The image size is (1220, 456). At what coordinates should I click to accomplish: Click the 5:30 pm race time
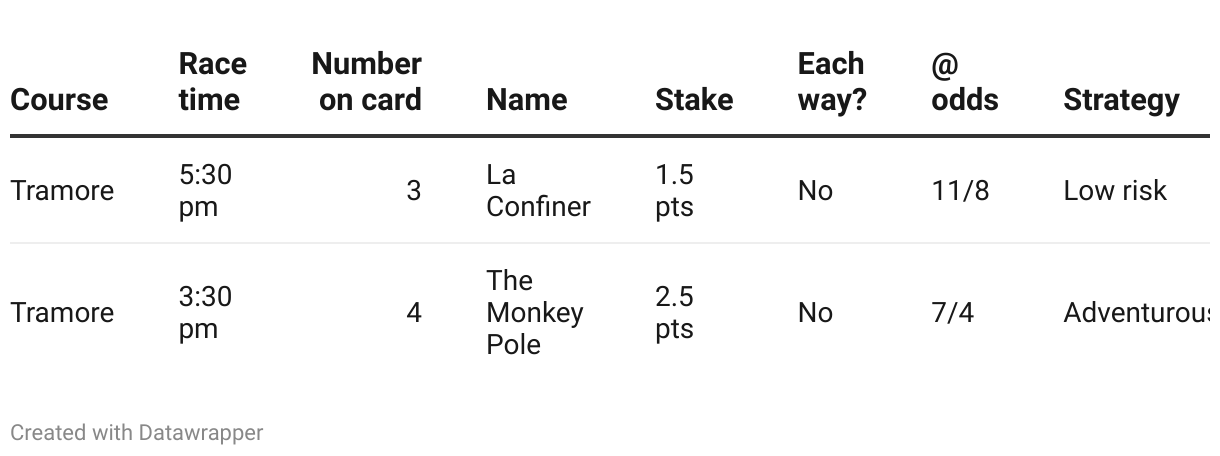(x=206, y=190)
